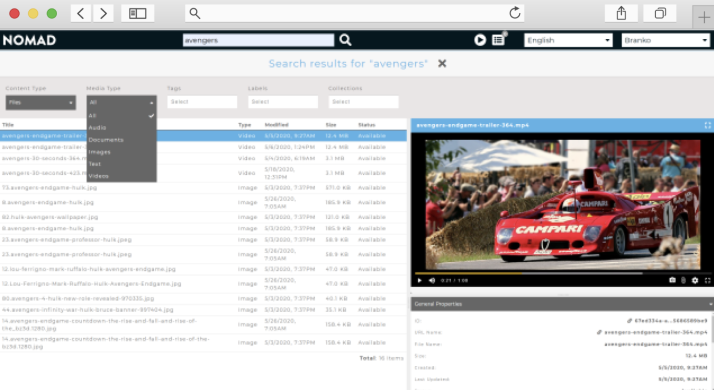The width and height of the screenshot is (714, 390).
Task: Select 12.lou-ferrigno-mark-ruffalo-hulk-avengers-endgame.jpg row
Action: coord(203,269)
